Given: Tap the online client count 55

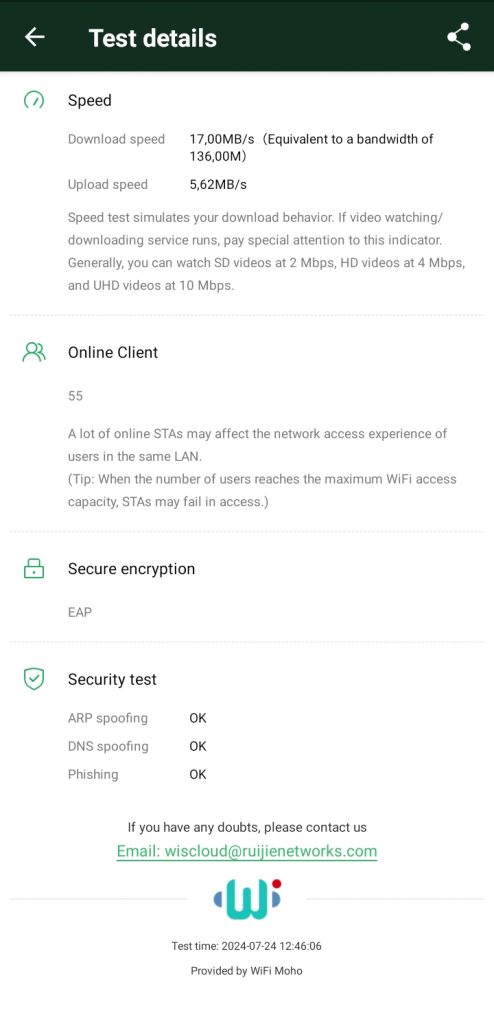Looking at the screenshot, I should [x=75, y=396].
